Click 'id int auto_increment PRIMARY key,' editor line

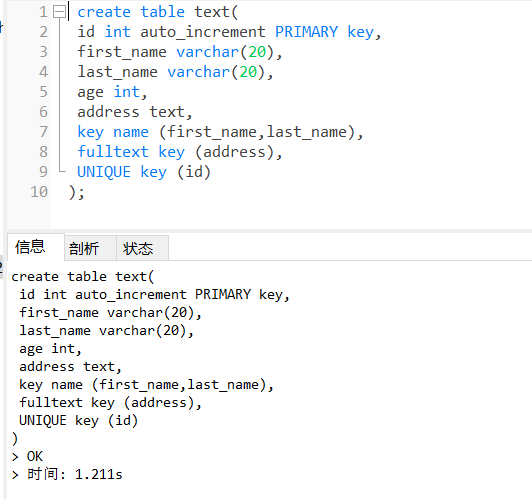tap(229, 32)
